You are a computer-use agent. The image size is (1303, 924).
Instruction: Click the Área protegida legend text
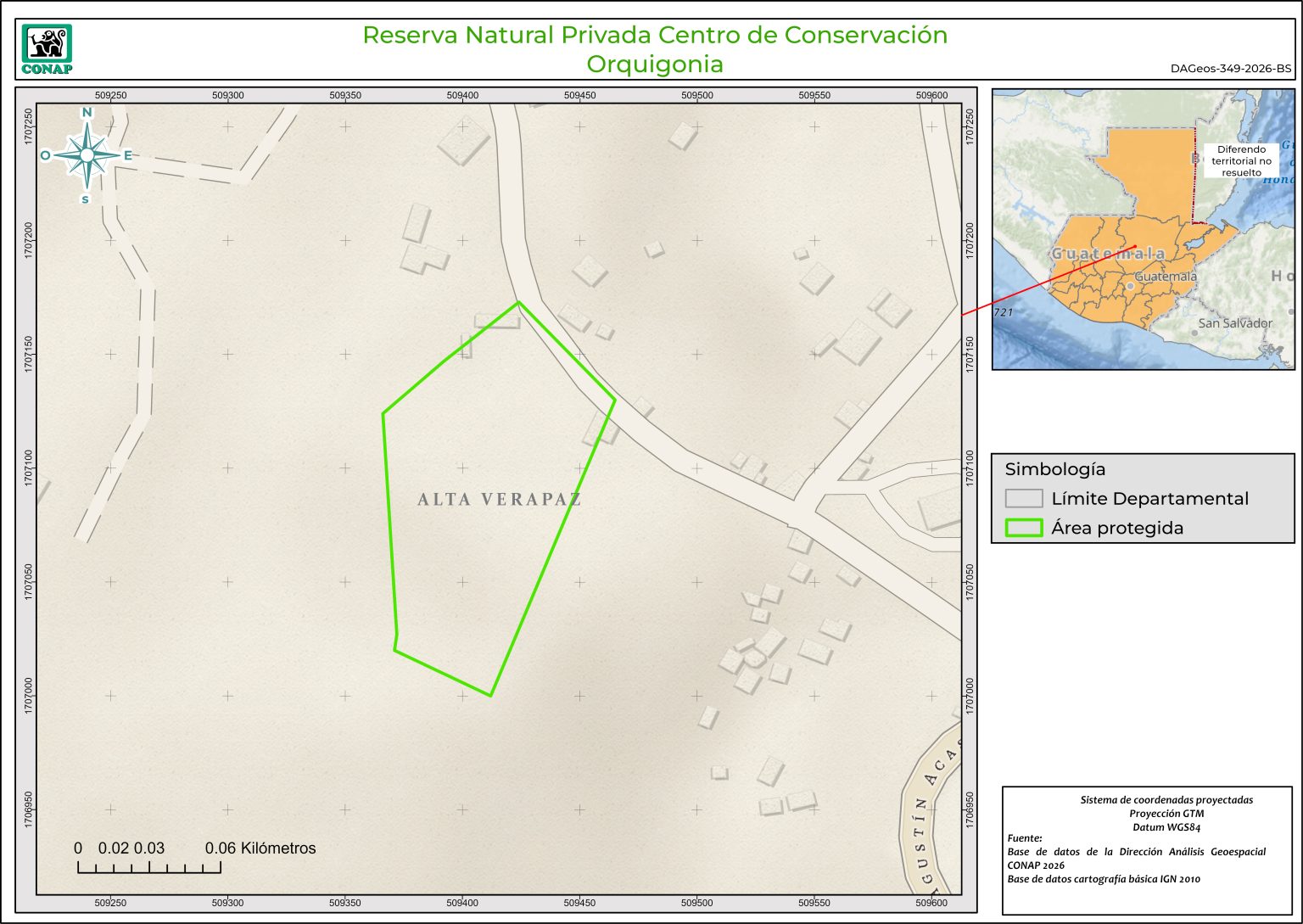1116,528
